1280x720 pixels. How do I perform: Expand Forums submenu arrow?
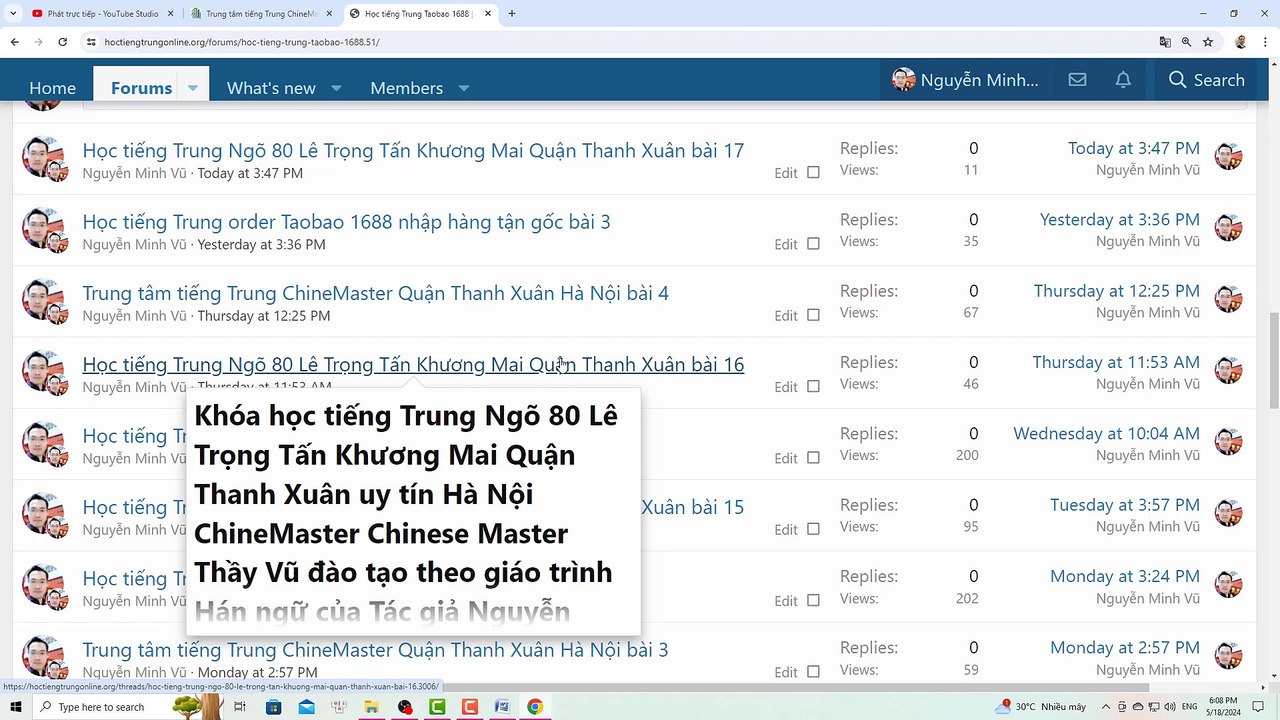(x=193, y=88)
